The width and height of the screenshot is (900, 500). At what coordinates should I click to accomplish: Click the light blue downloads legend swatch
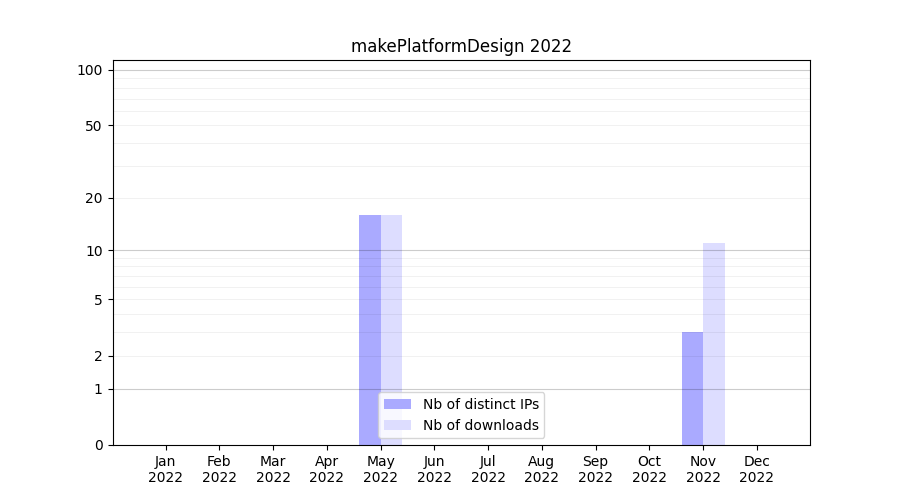pyautogui.click(x=397, y=425)
